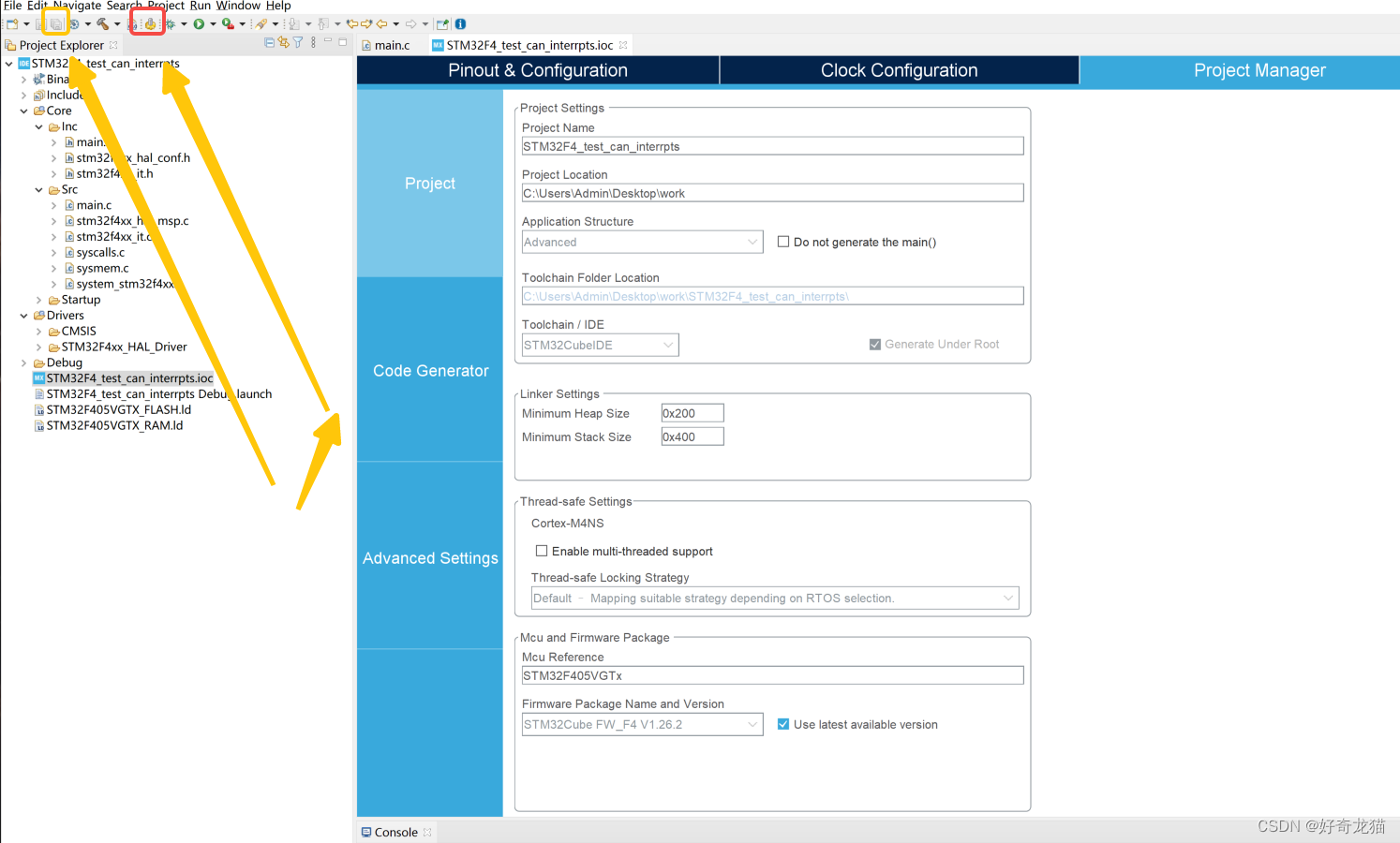The image size is (1400, 843).
Task: Expand the Debug folder node
Action: (x=23, y=362)
